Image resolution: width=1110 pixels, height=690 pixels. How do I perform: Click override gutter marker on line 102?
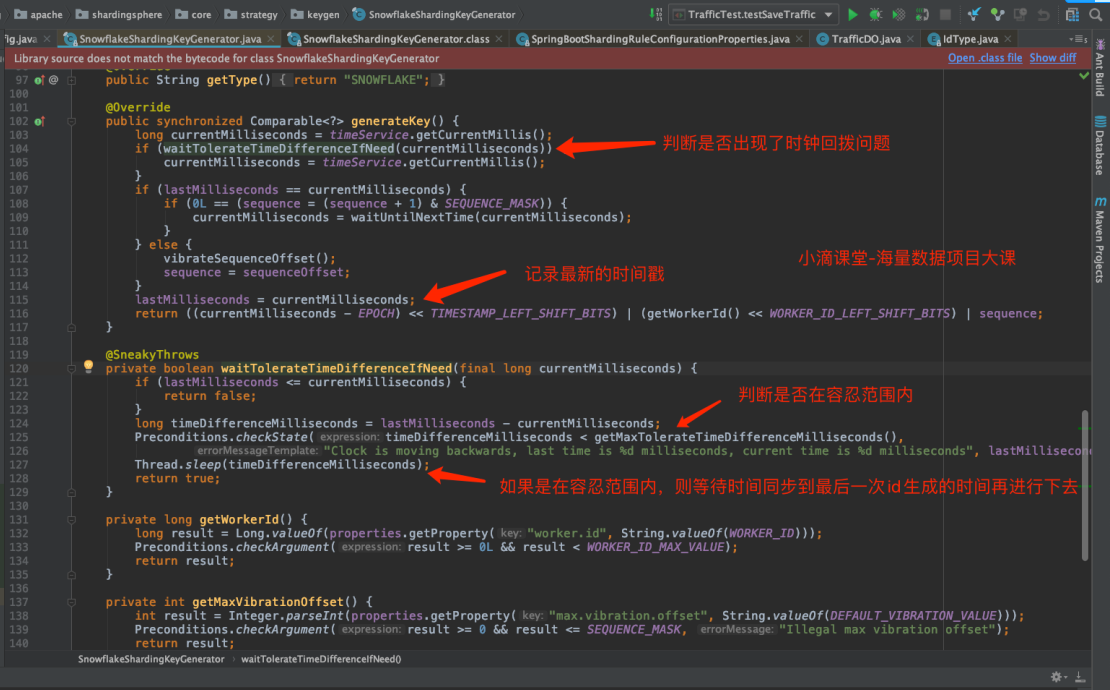39,122
